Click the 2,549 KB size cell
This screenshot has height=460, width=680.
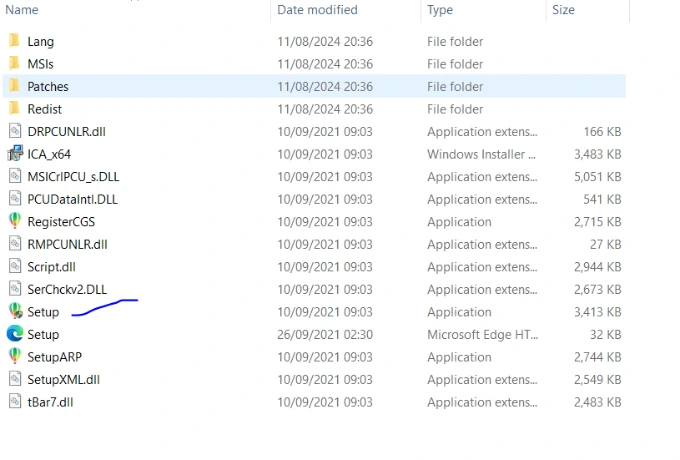(598, 380)
